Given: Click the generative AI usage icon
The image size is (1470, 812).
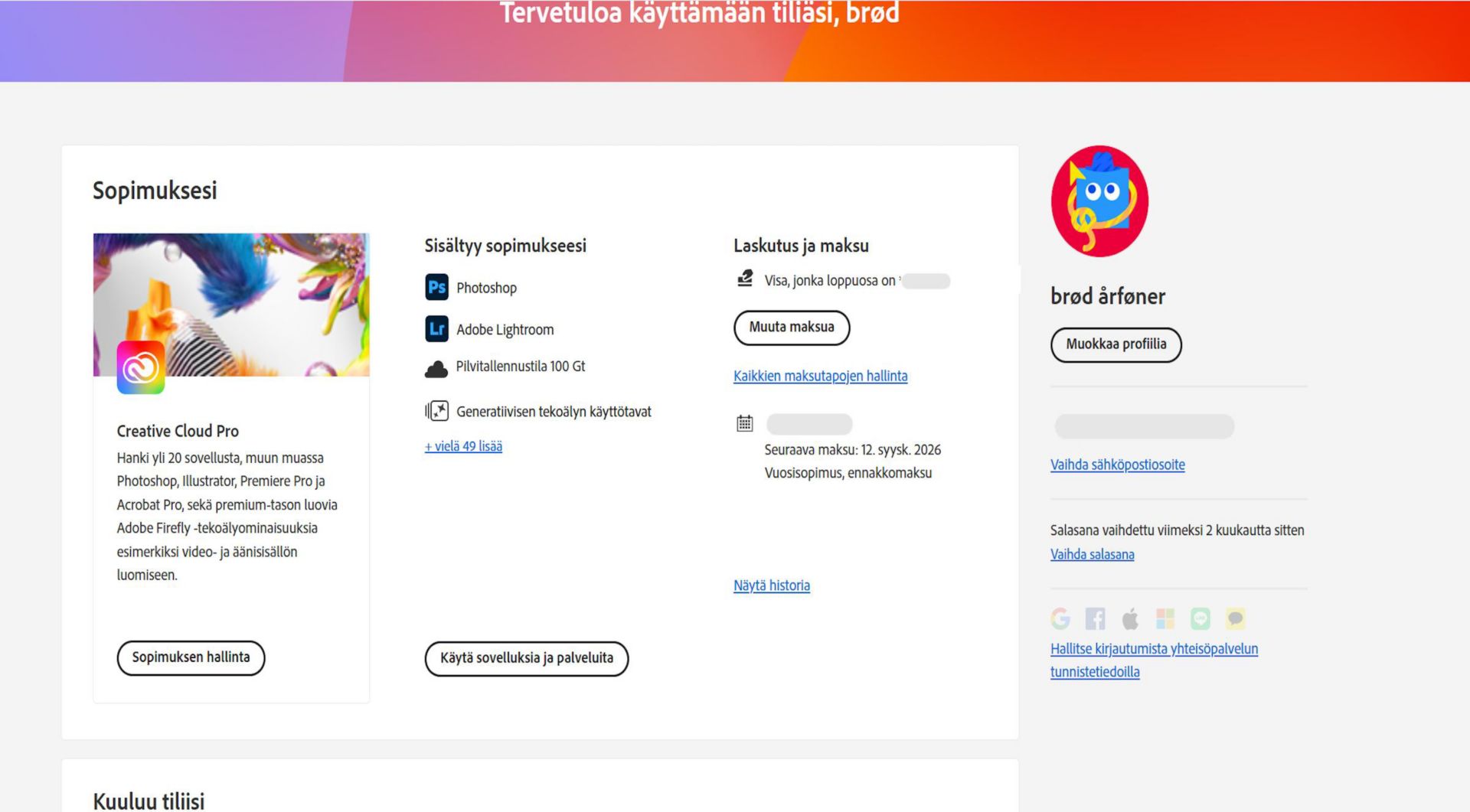Looking at the screenshot, I should point(436,411).
